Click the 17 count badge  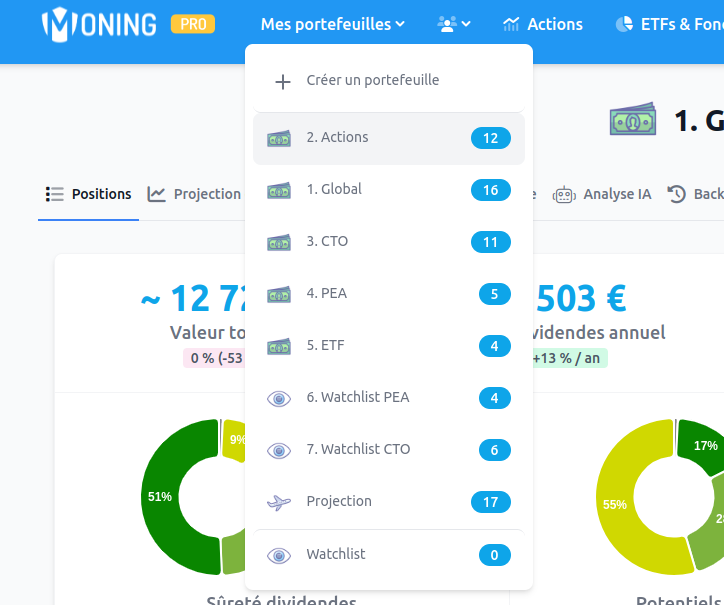point(490,502)
